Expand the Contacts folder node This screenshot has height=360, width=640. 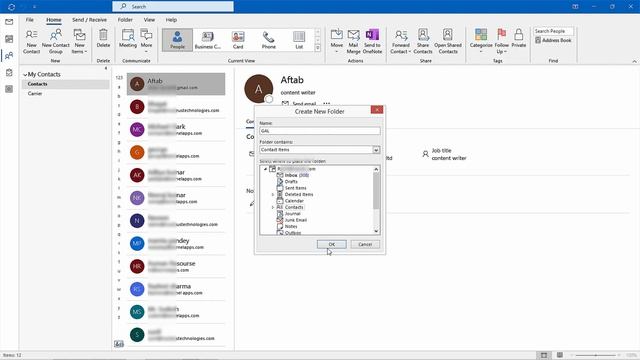[x=273, y=207]
